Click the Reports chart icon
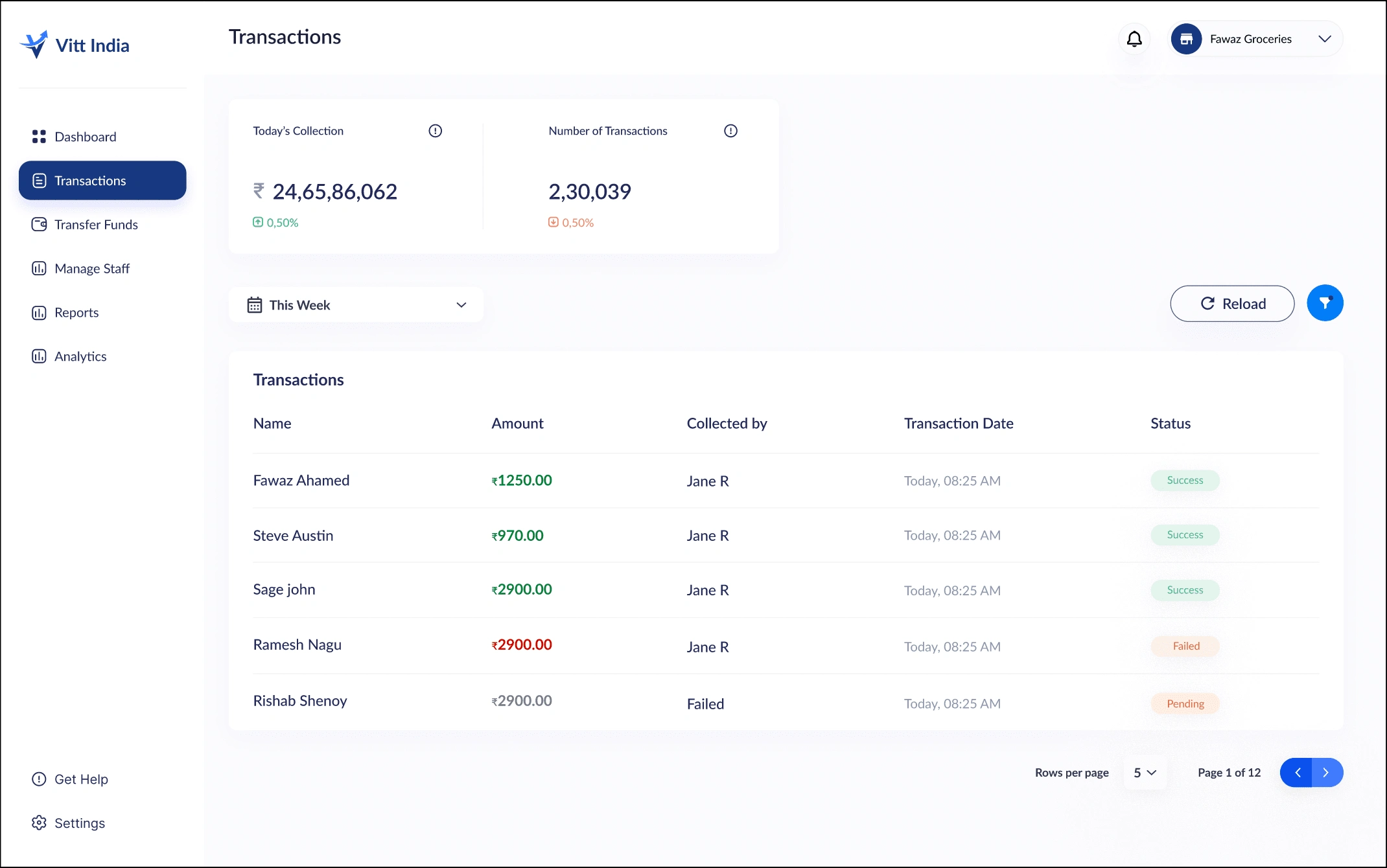This screenshot has height=868, width=1387. (39, 313)
